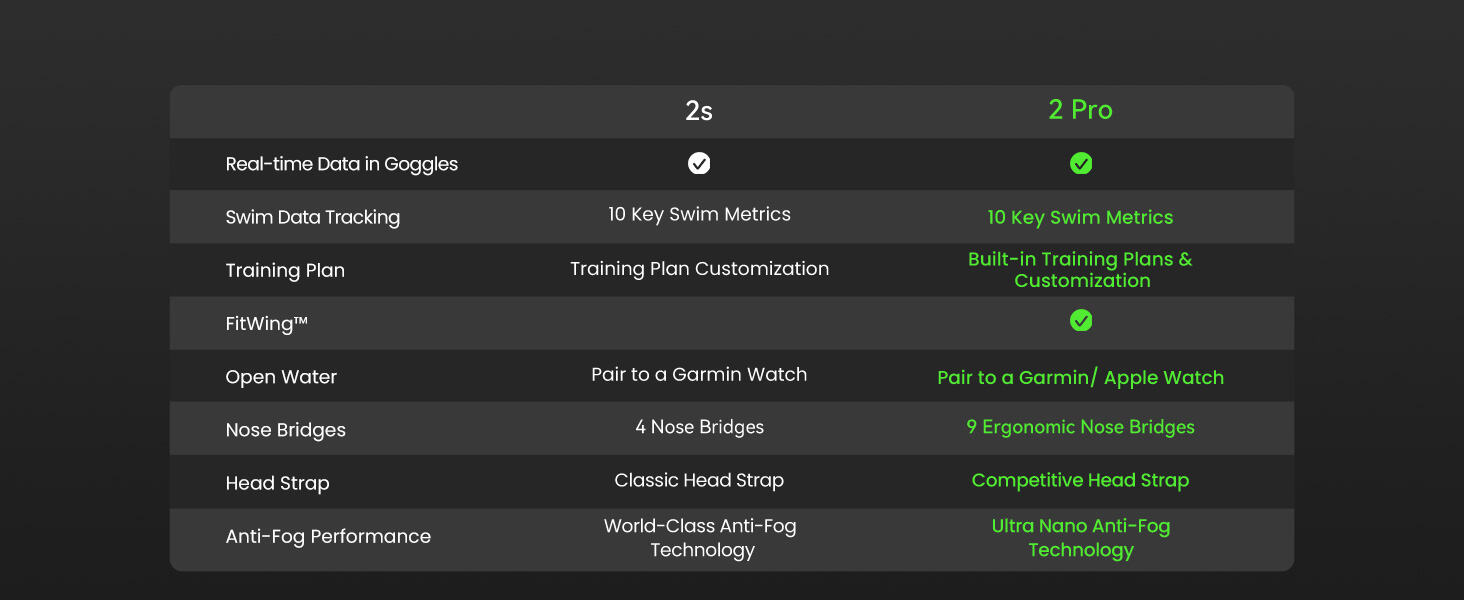
Task: Click the Classic Head Strap text
Action: pos(699,480)
